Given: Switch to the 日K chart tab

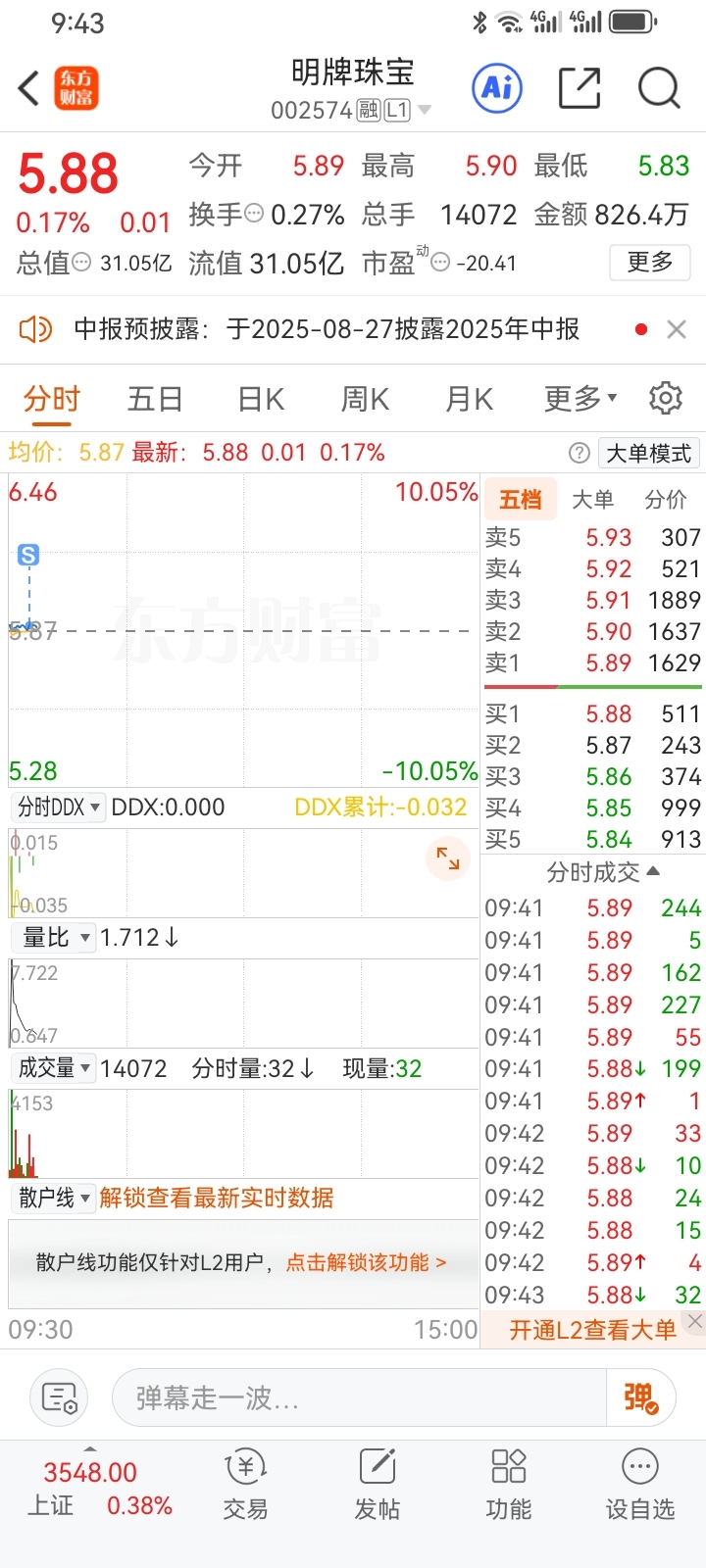Looking at the screenshot, I should tap(261, 400).
